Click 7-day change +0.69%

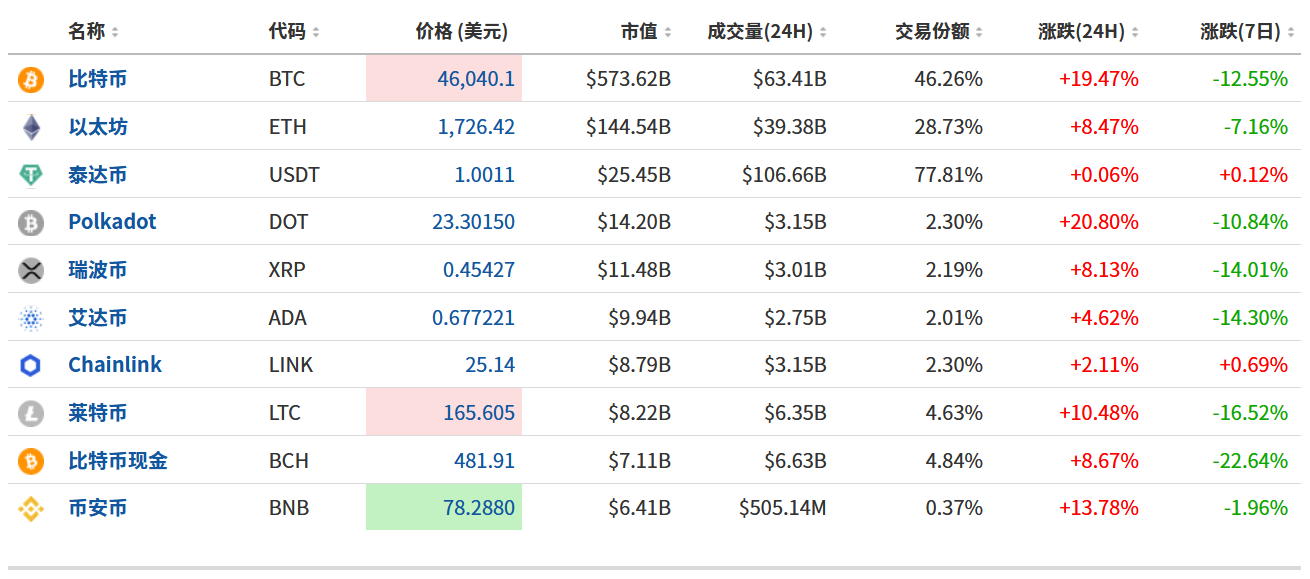pyautogui.click(x=1253, y=365)
